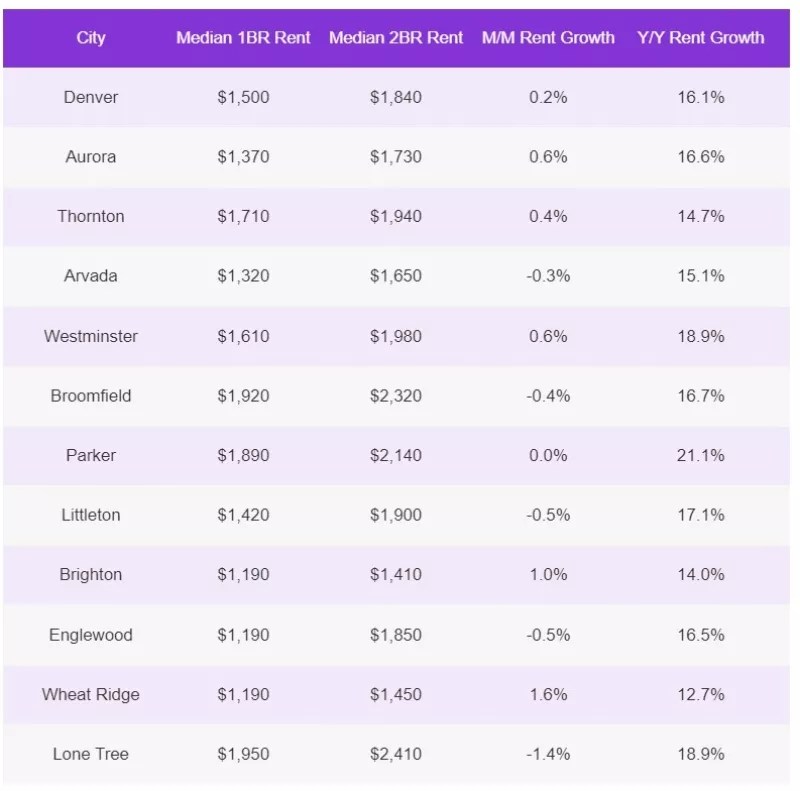Click the Y/Y Rent Growth header
This screenshot has height=791, width=800.
[700, 38]
